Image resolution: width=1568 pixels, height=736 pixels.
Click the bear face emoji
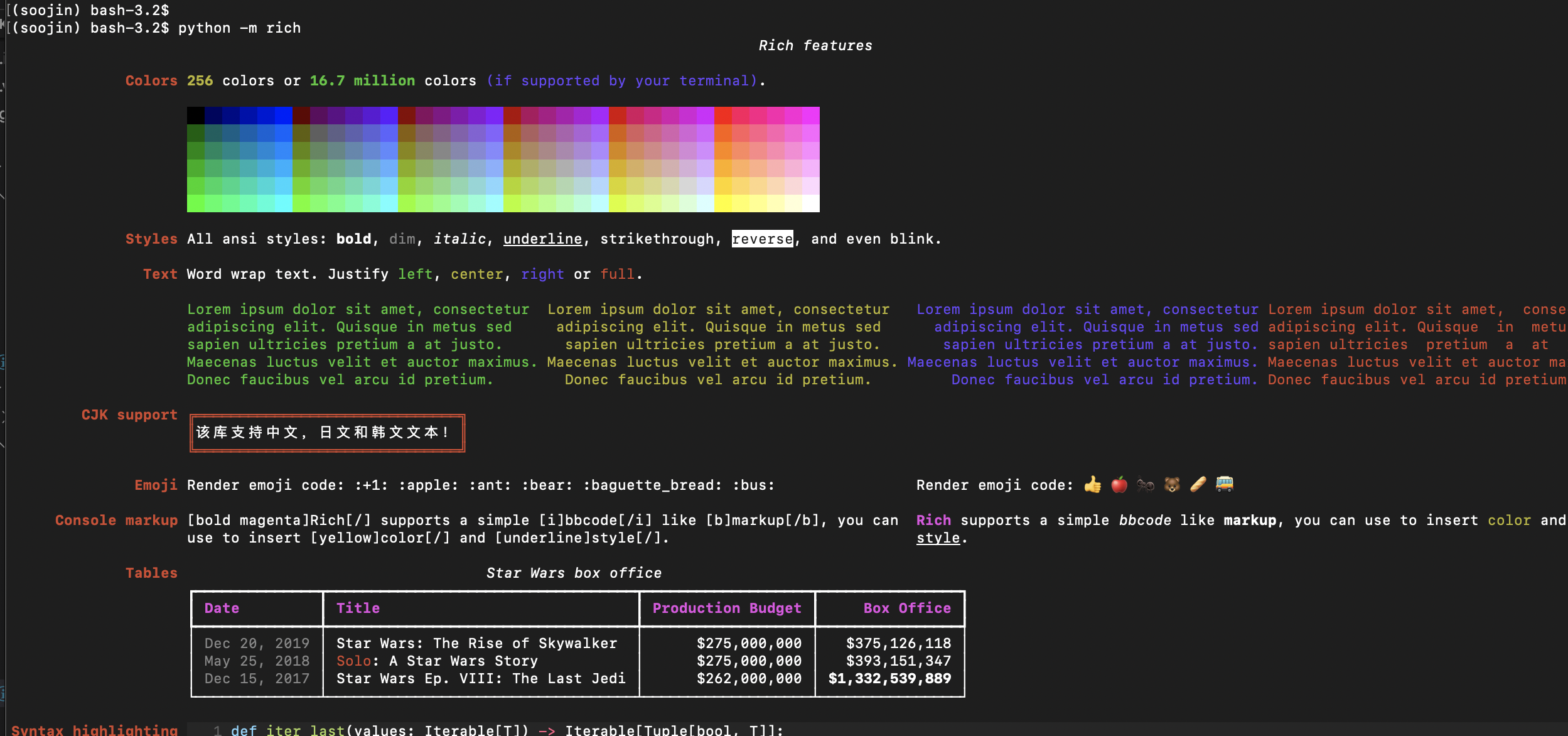[1172, 485]
